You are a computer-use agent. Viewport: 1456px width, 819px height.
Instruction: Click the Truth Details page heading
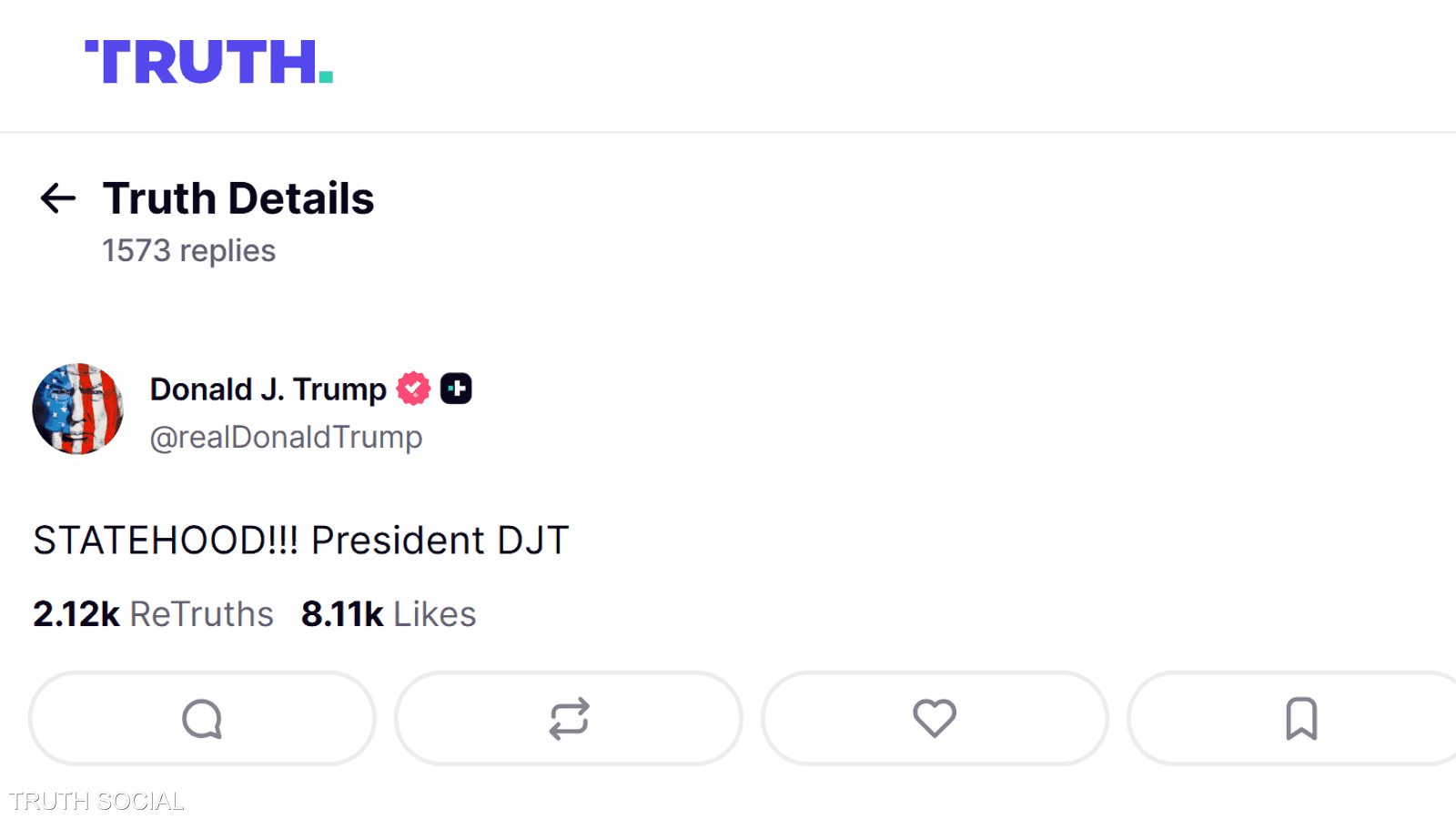238,198
